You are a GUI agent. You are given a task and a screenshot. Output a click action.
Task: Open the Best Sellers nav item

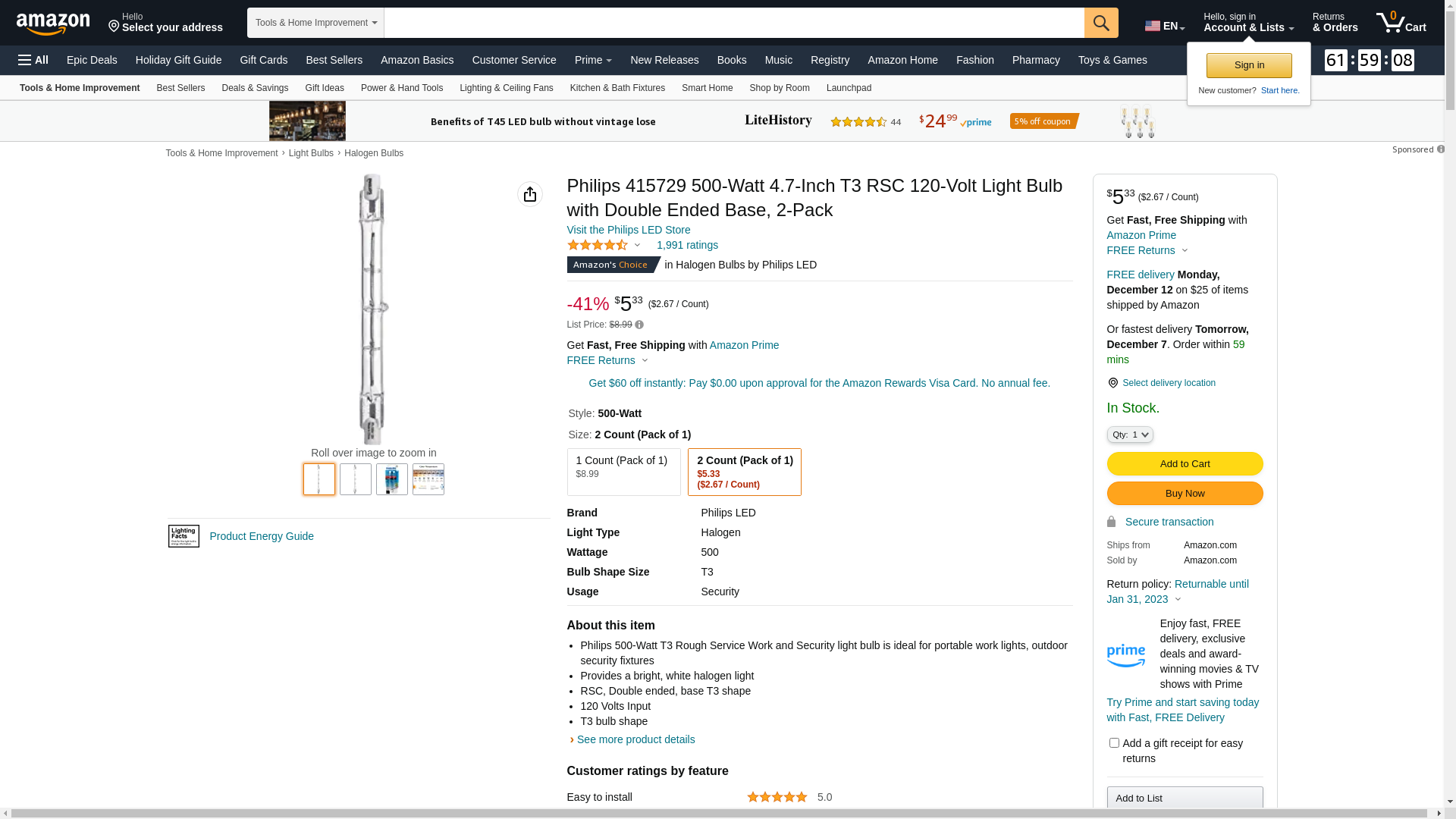pos(334,60)
